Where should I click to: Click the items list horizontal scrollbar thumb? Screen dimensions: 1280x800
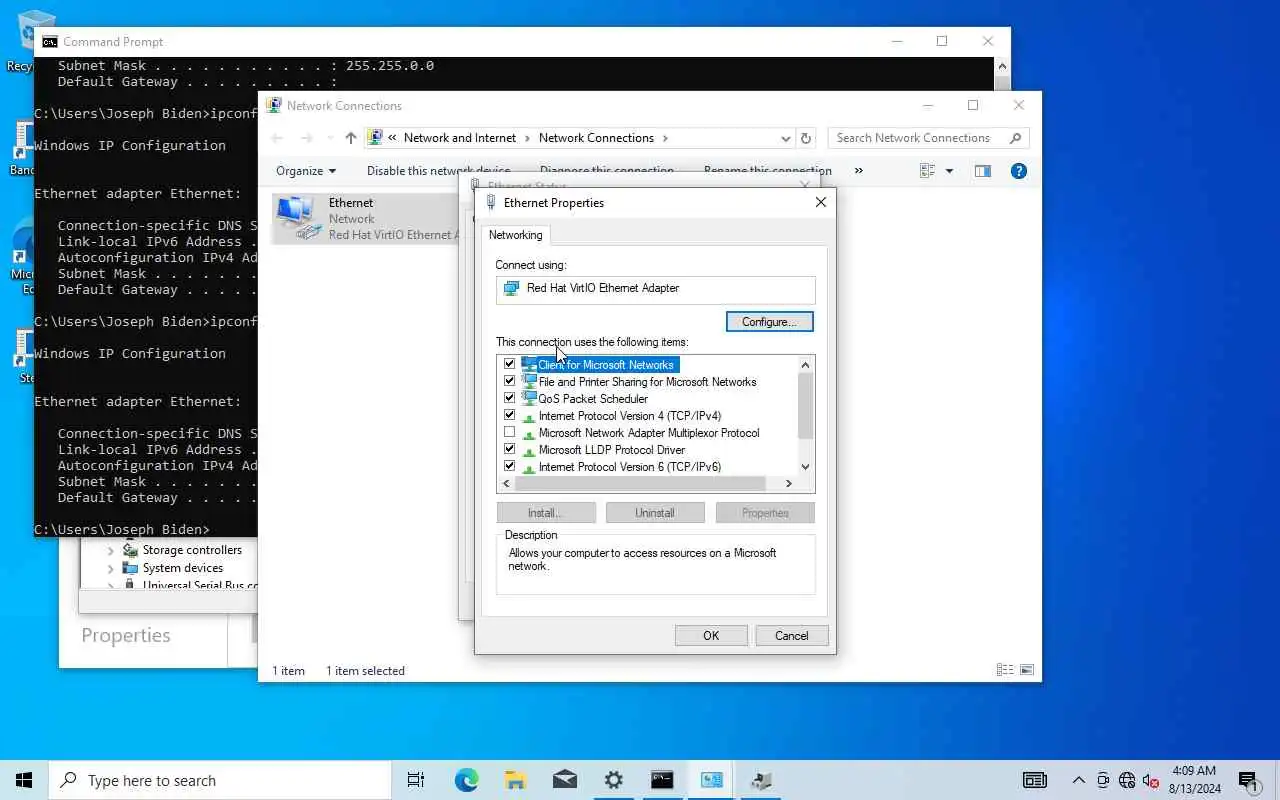(640, 483)
